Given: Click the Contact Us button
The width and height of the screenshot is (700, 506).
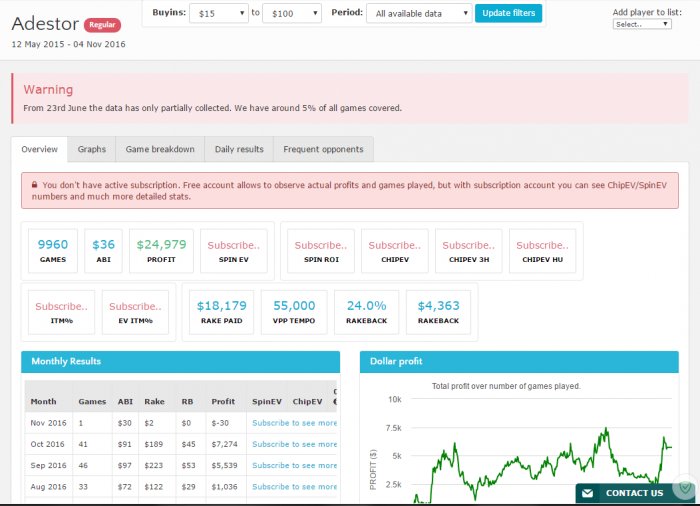Looking at the screenshot, I should pos(634,493).
